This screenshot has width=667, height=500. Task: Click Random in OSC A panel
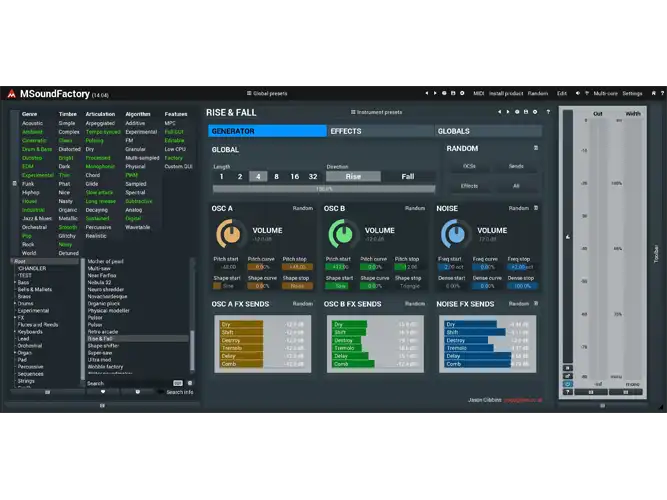click(302, 209)
